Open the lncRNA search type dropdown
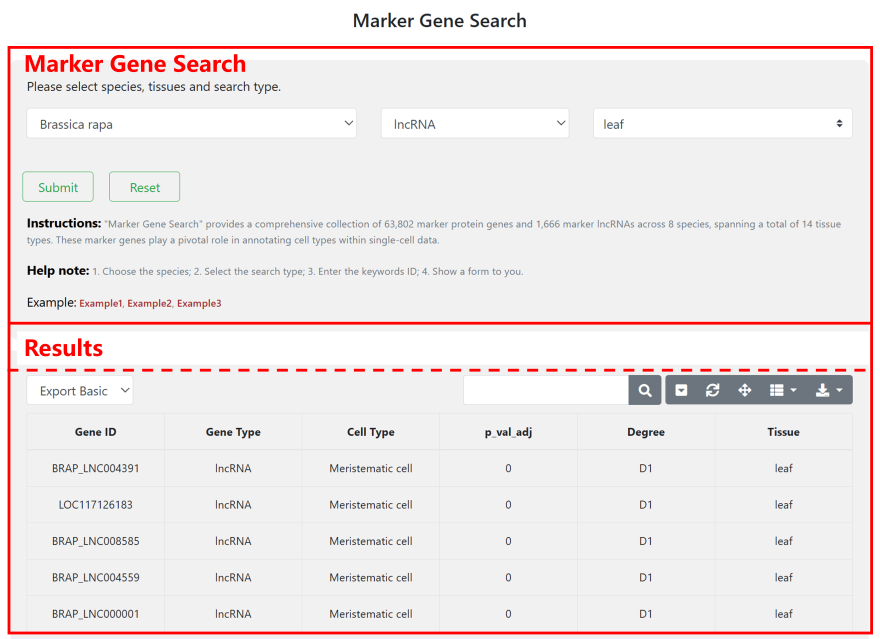This screenshot has width=880, height=639. tap(474, 124)
